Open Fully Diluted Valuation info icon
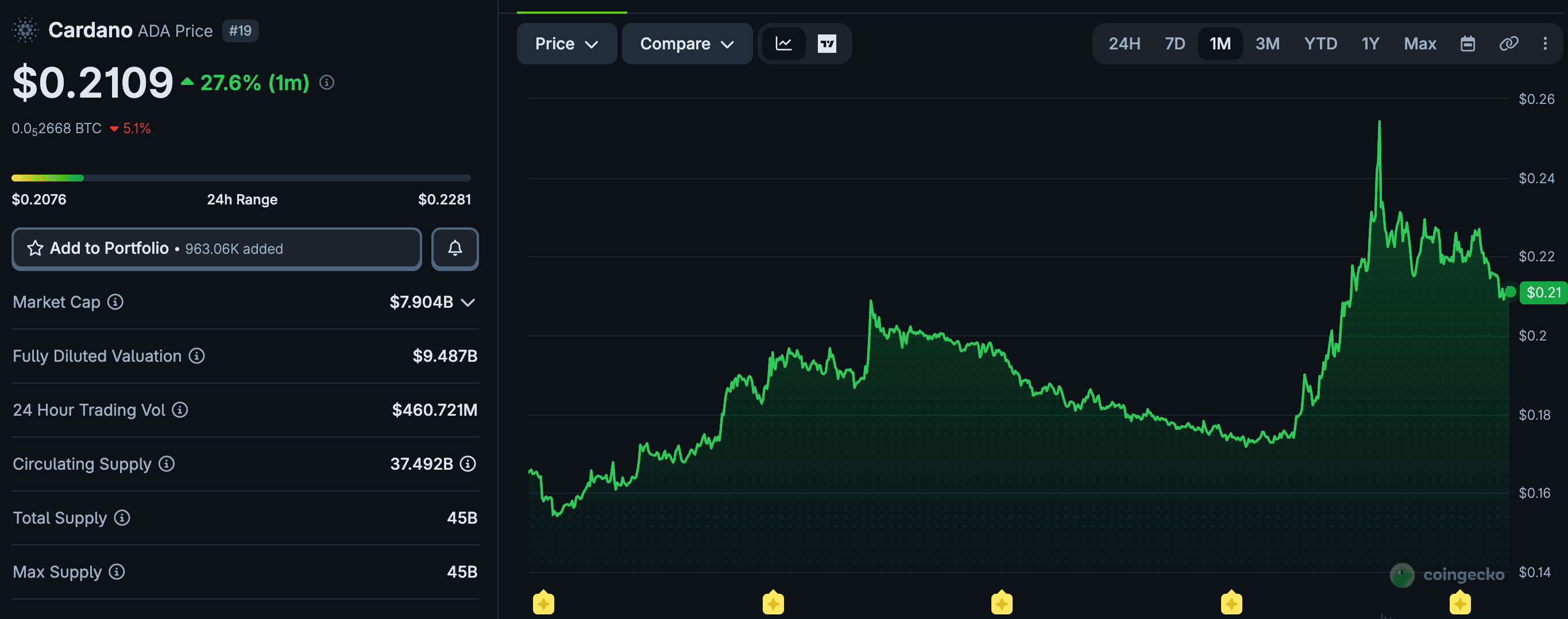This screenshot has width=1568, height=619. (196, 355)
